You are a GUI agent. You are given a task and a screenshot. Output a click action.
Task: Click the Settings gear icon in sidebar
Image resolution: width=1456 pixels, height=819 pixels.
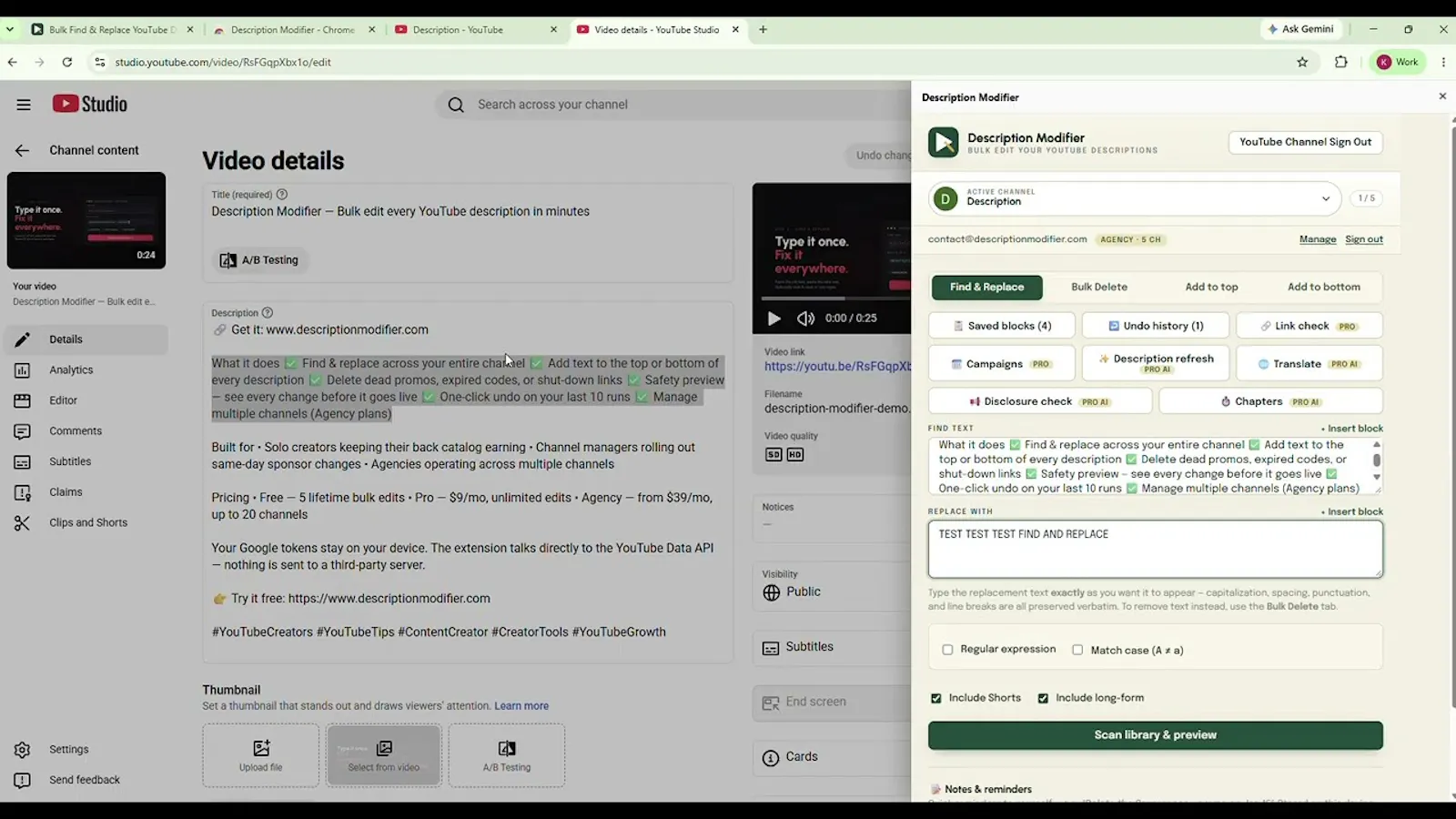pos(22,750)
